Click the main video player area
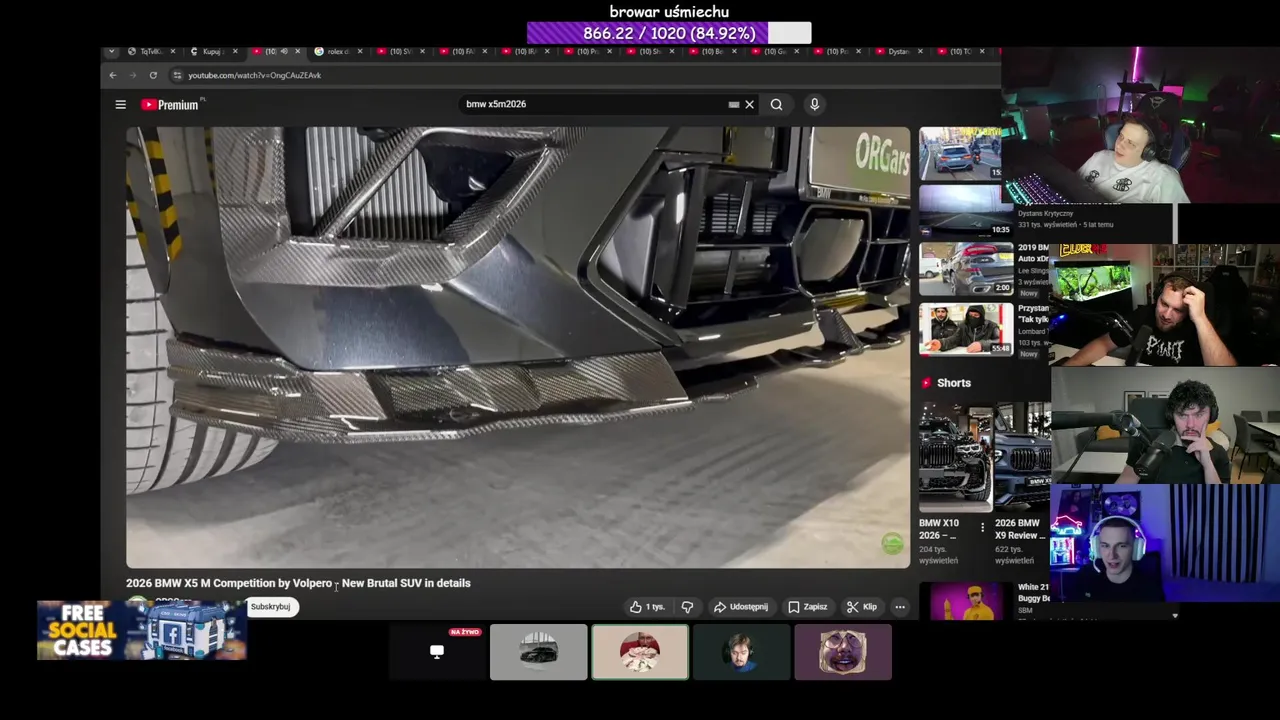The width and height of the screenshot is (1280, 720). [518, 347]
